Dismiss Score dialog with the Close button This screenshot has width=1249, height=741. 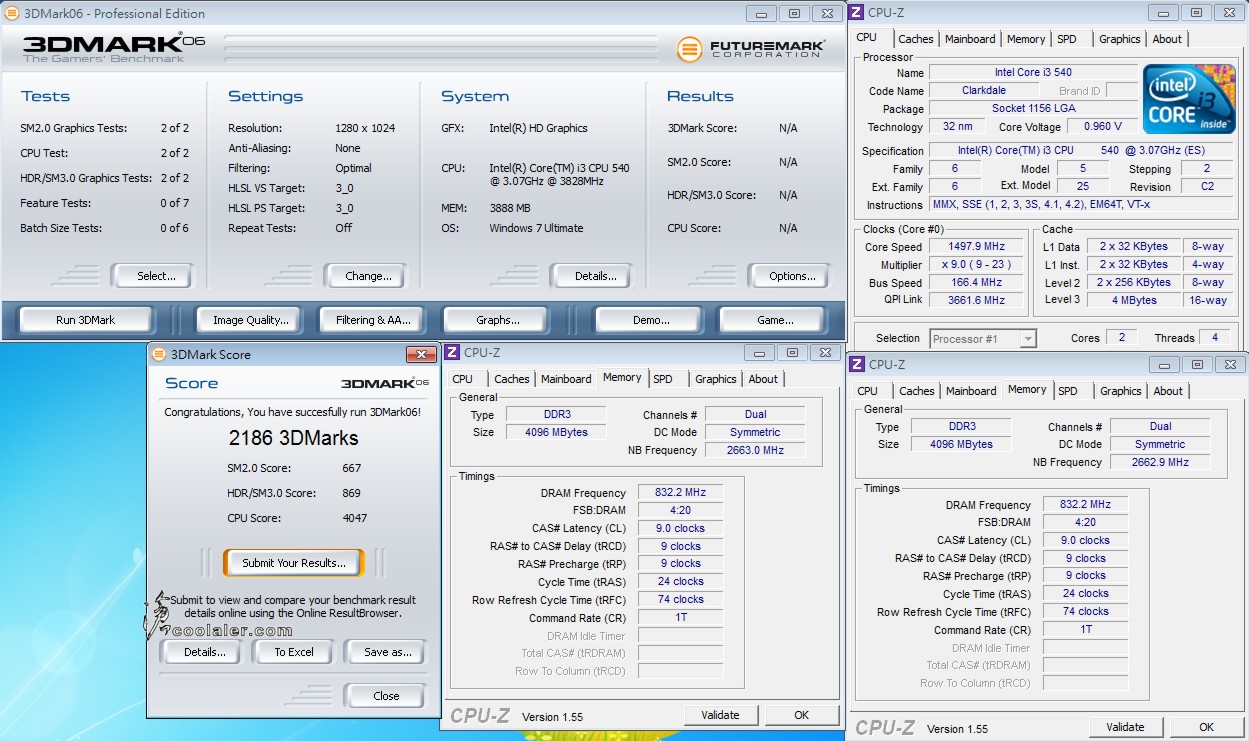385,696
